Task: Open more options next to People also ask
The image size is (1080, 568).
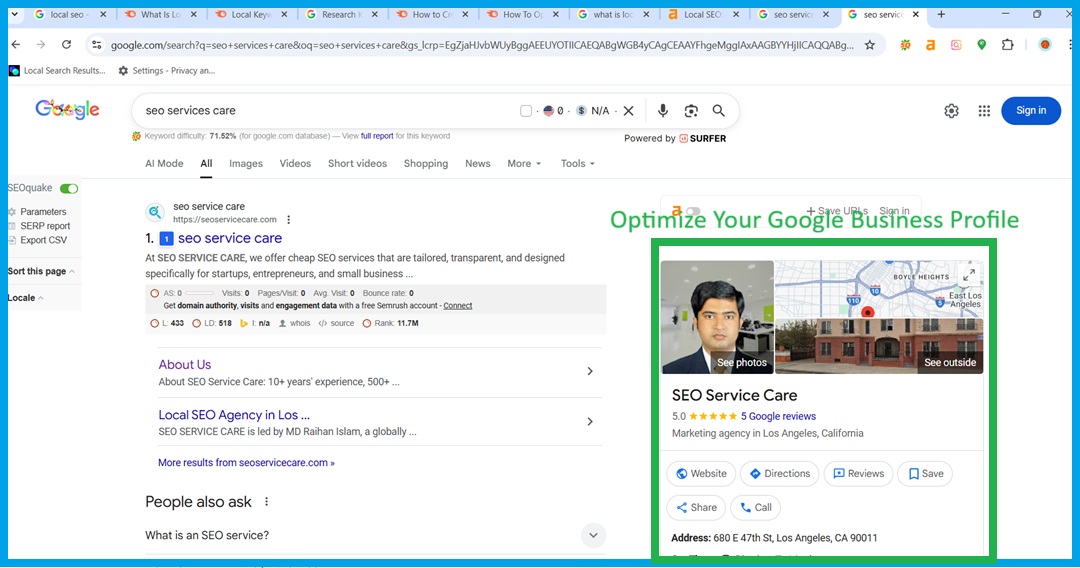Action: pyautogui.click(x=267, y=502)
